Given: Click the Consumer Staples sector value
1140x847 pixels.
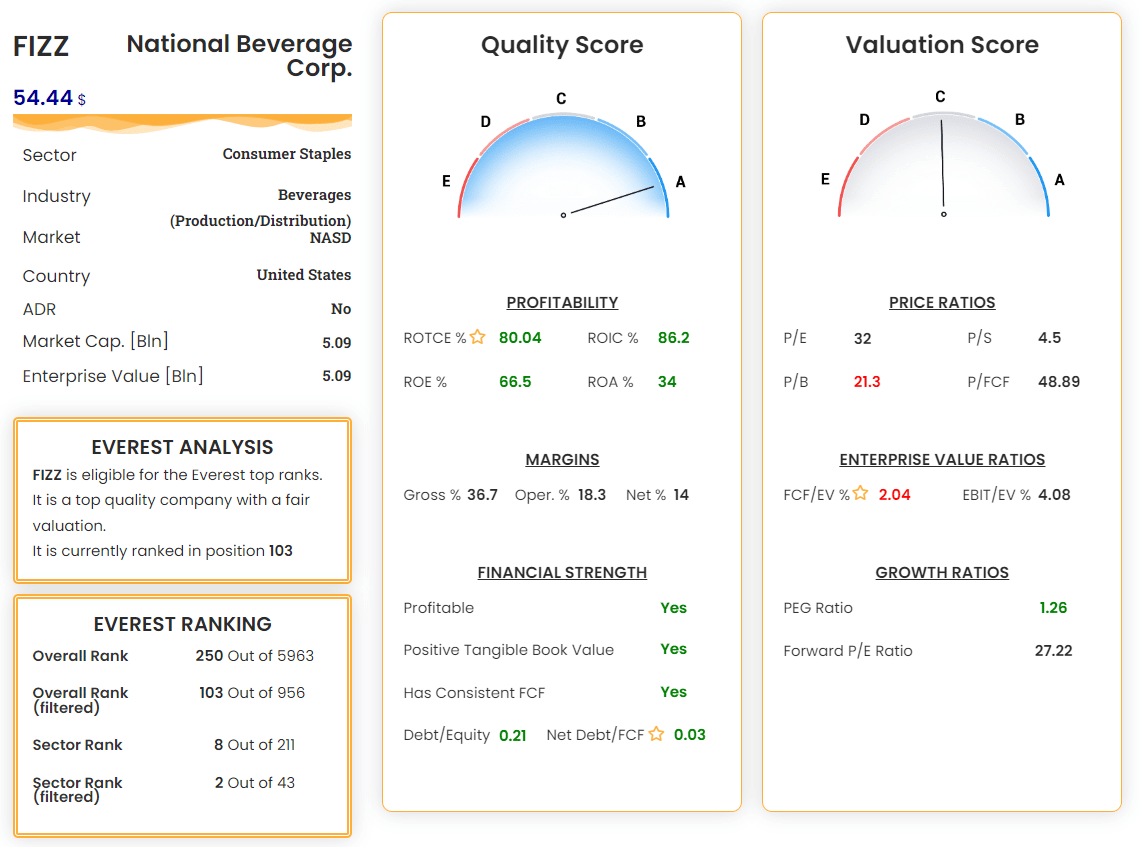Looking at the screenshot, I should point(286,153).
